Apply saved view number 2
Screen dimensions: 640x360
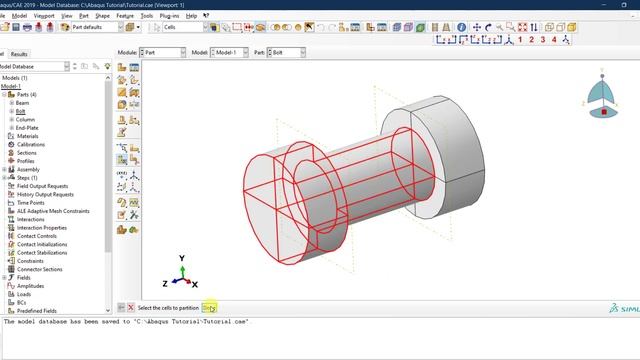coord(531,40)
